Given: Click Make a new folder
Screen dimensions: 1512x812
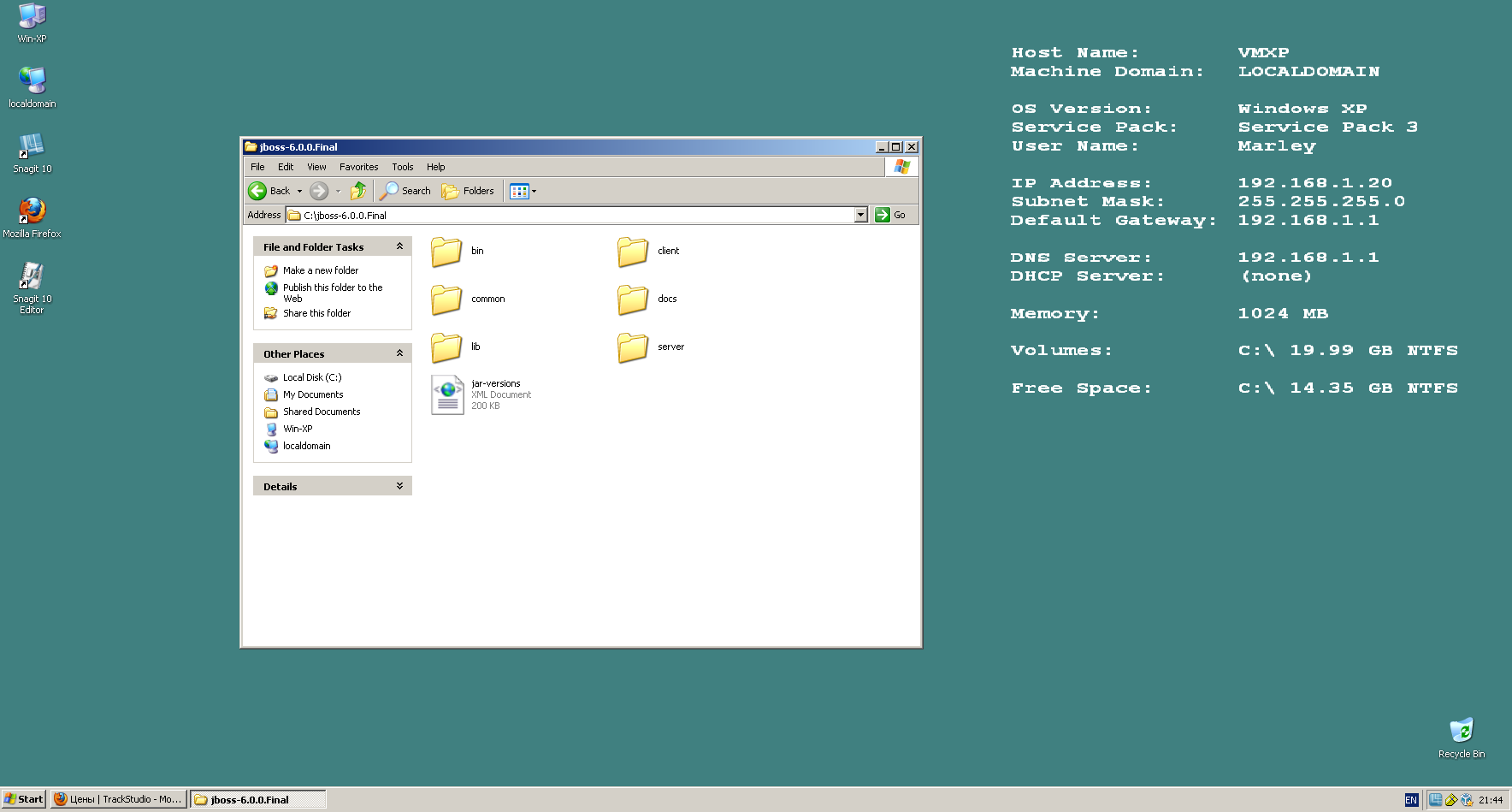Looking at the screenshot, I should [x=321, y=270].
